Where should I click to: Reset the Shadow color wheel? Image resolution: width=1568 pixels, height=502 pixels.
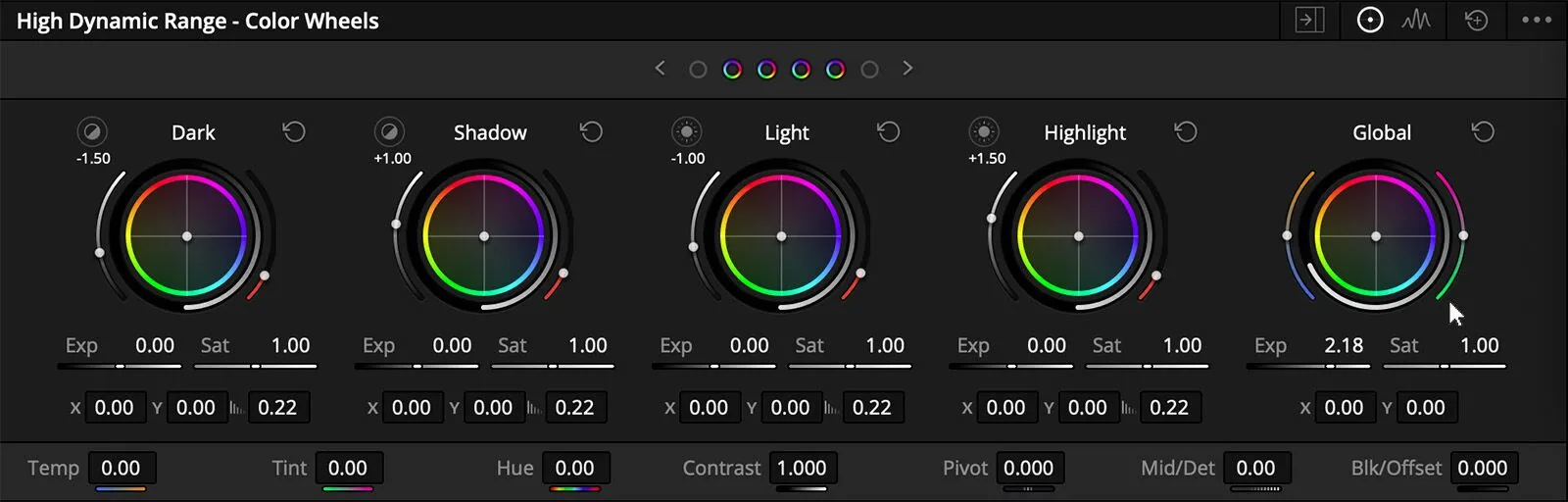click(591, 131)
